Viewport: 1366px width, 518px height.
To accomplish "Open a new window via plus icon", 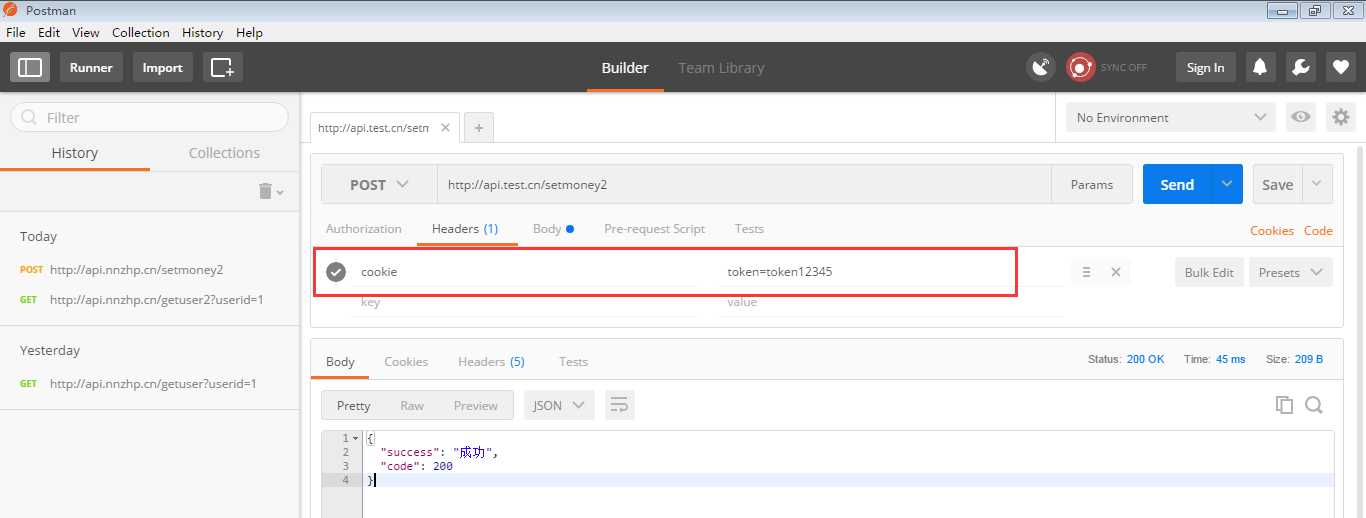I will [223, 67].
